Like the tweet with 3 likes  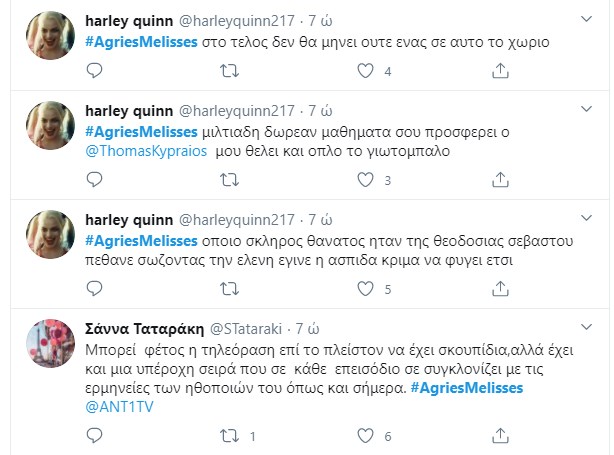click(366, 180)
